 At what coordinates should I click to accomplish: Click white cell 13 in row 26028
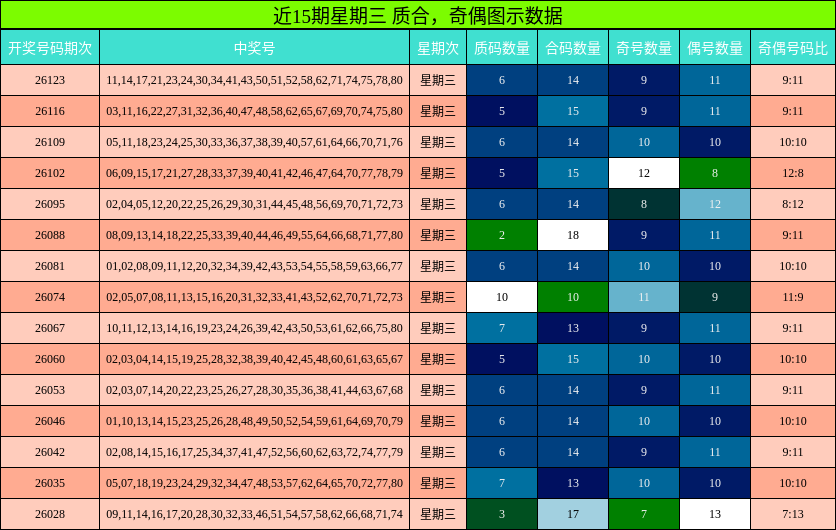tap(714, 513)
